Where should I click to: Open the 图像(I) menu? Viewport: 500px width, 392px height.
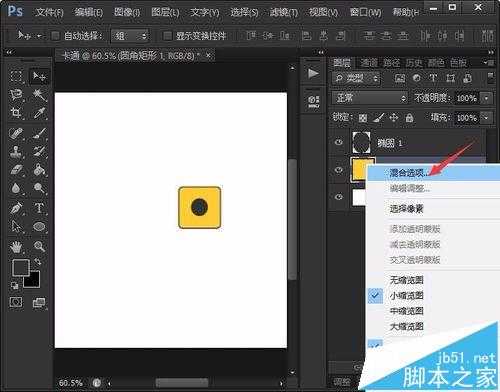point(127,13)
